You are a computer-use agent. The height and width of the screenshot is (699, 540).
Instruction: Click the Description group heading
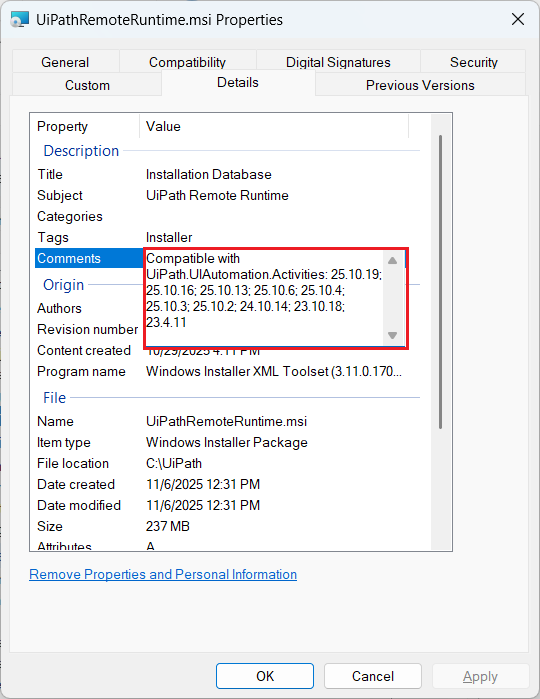coord(81,150)
